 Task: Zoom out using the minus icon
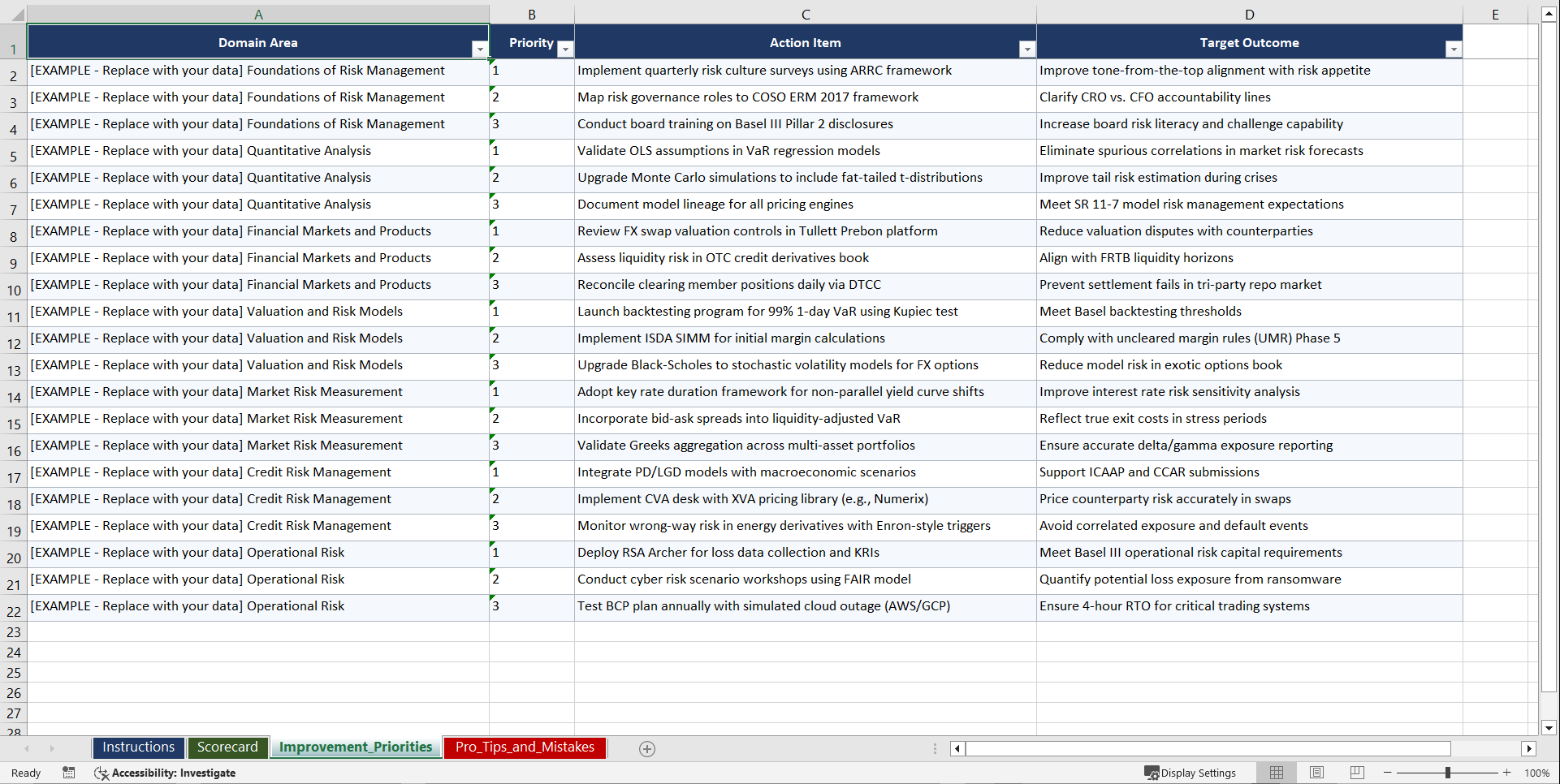[x=1388, y=772]
